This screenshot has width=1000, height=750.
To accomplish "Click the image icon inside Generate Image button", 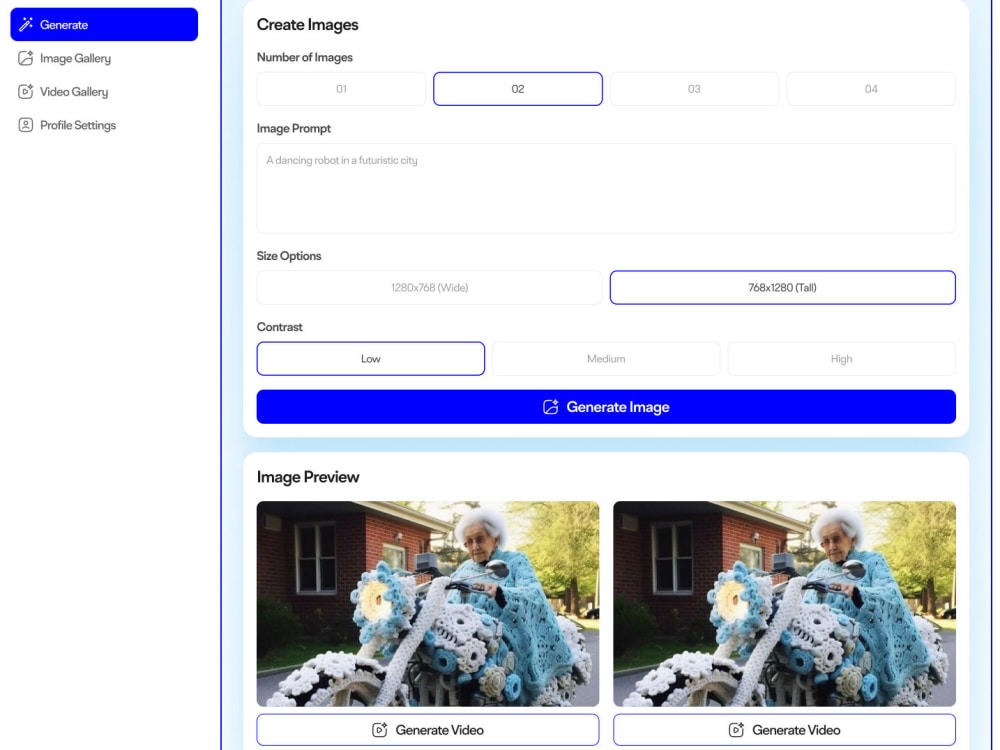I will (550, 407).
